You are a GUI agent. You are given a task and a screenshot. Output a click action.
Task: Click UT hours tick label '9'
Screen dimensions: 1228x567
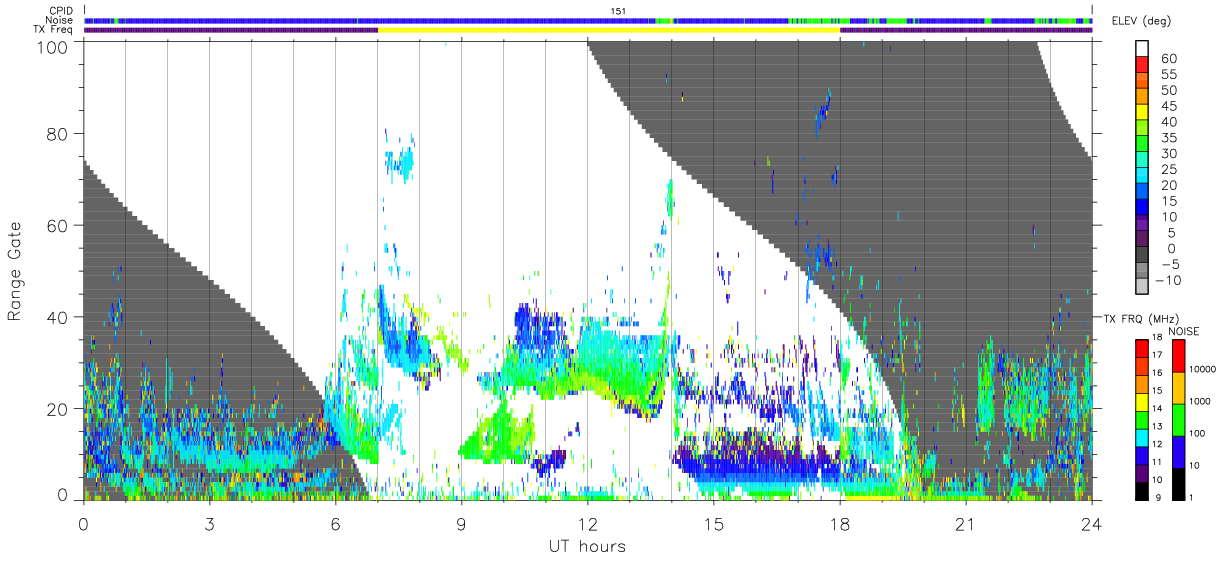click(461, 523)
